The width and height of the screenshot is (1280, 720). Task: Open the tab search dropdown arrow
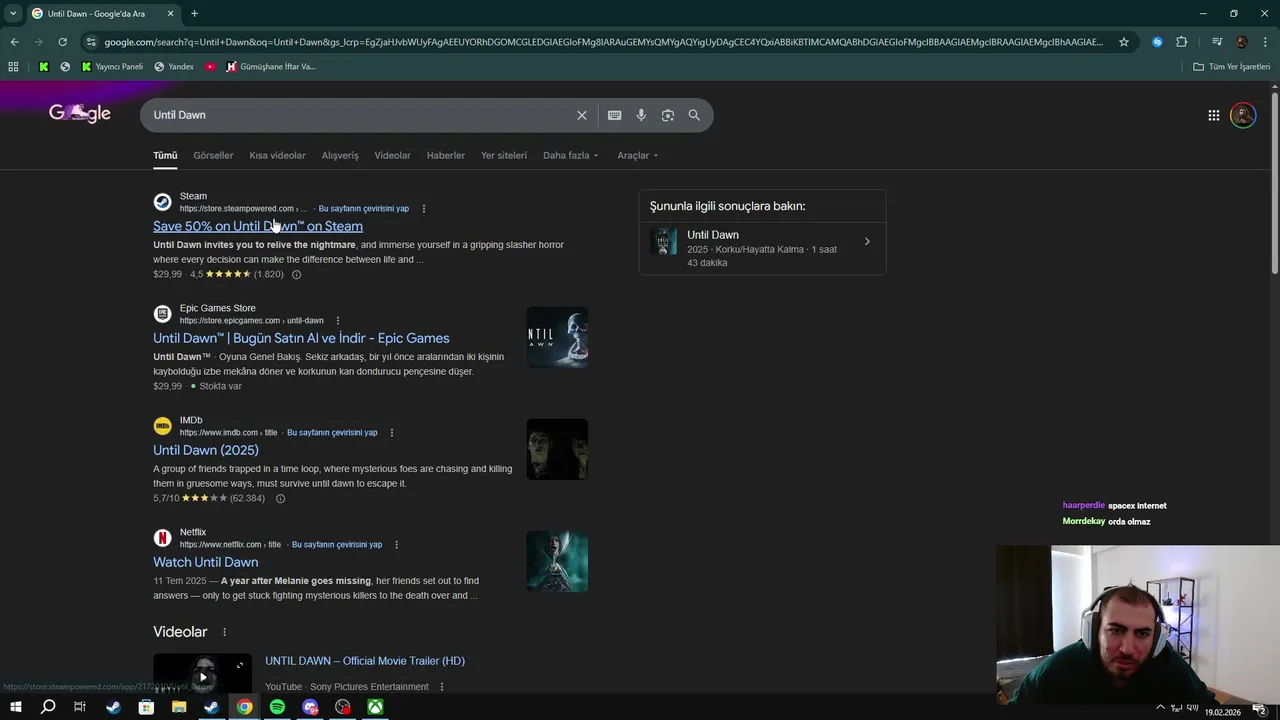(x=13, y=13)
